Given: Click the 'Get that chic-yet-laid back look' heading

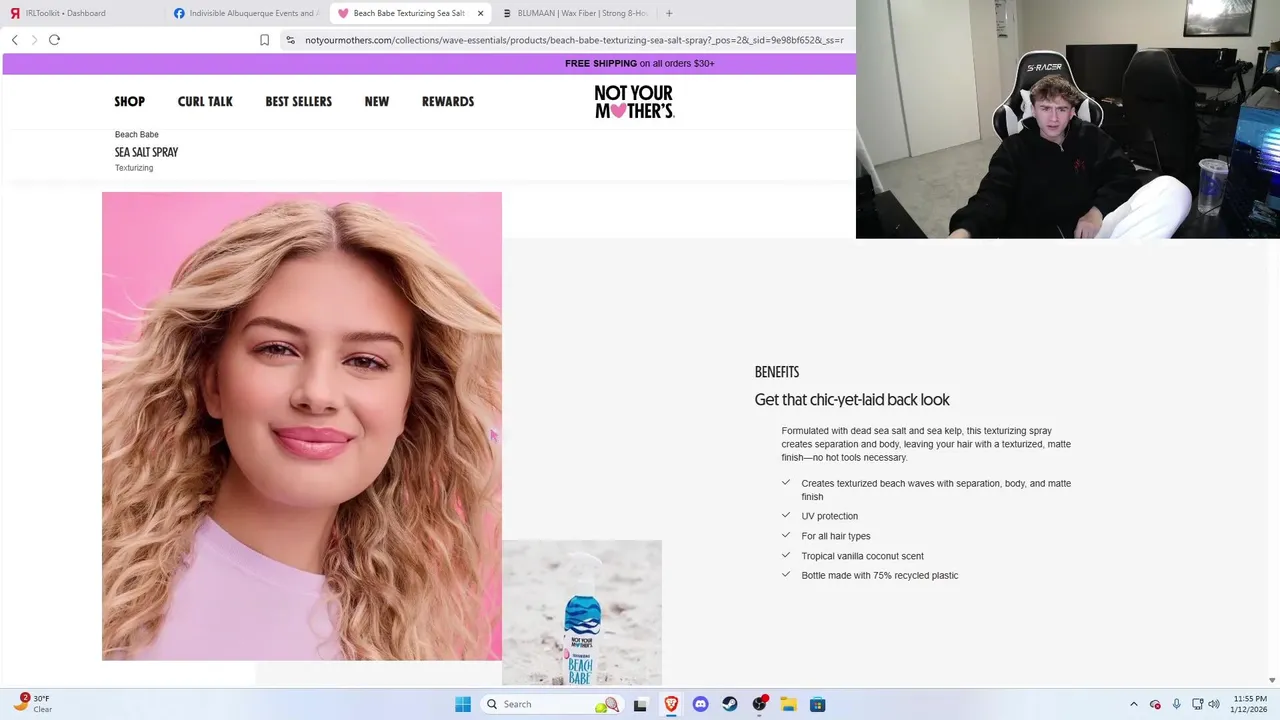Looking at the screenshot, I should click(x=852, y=399).
